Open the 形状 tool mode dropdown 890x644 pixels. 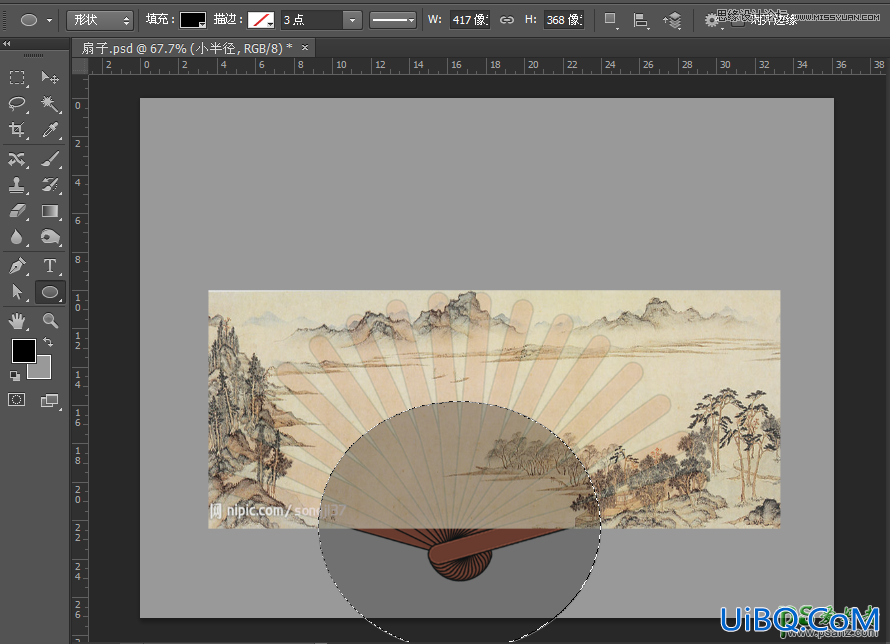(x=100, y=20)
